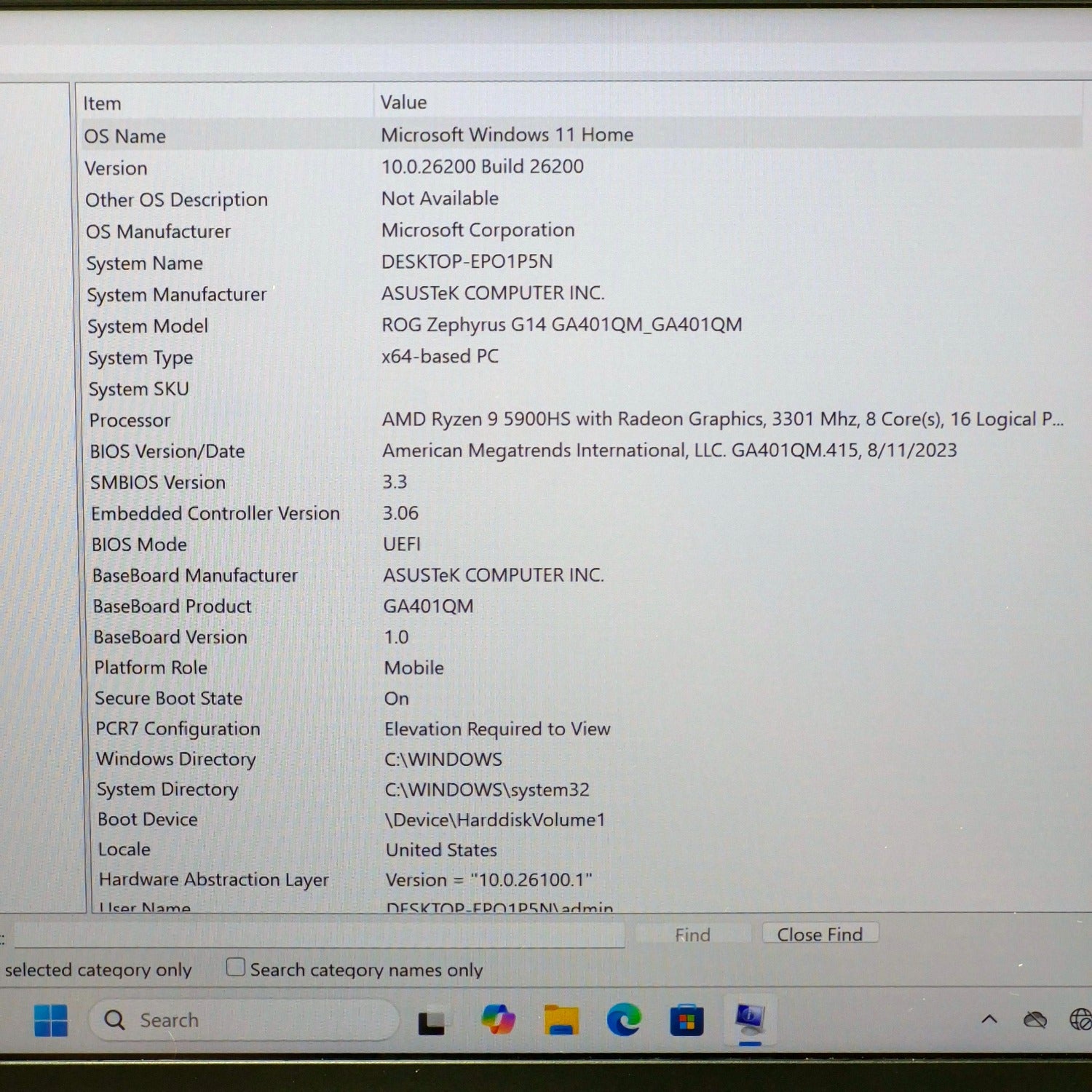Open File Explorer from the taskbar
This screenshot has width=1092, height=1092.
[561, 1020]
